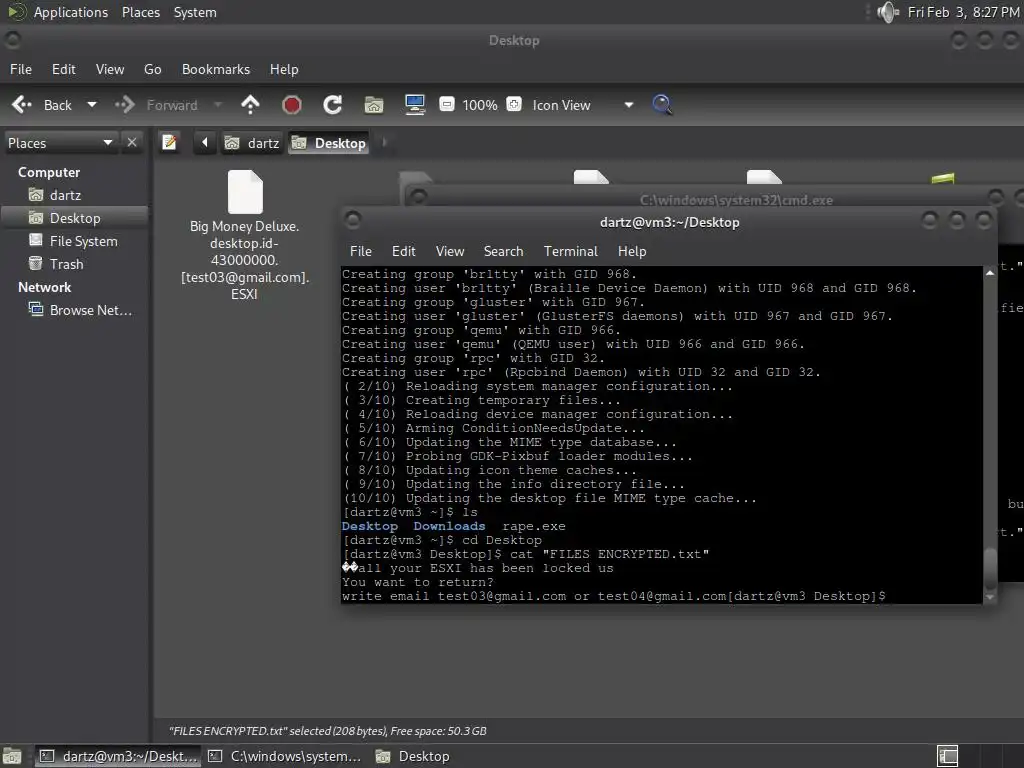Click rape.exe text in terminal output

(534, 526)
